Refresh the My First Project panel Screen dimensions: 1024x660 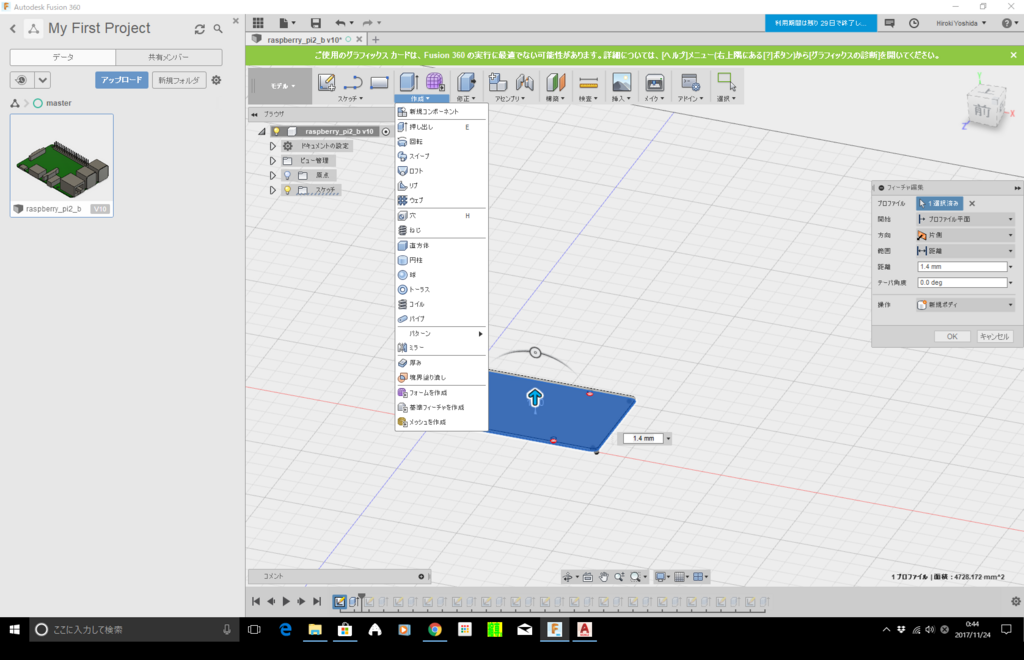coord(199,29)
